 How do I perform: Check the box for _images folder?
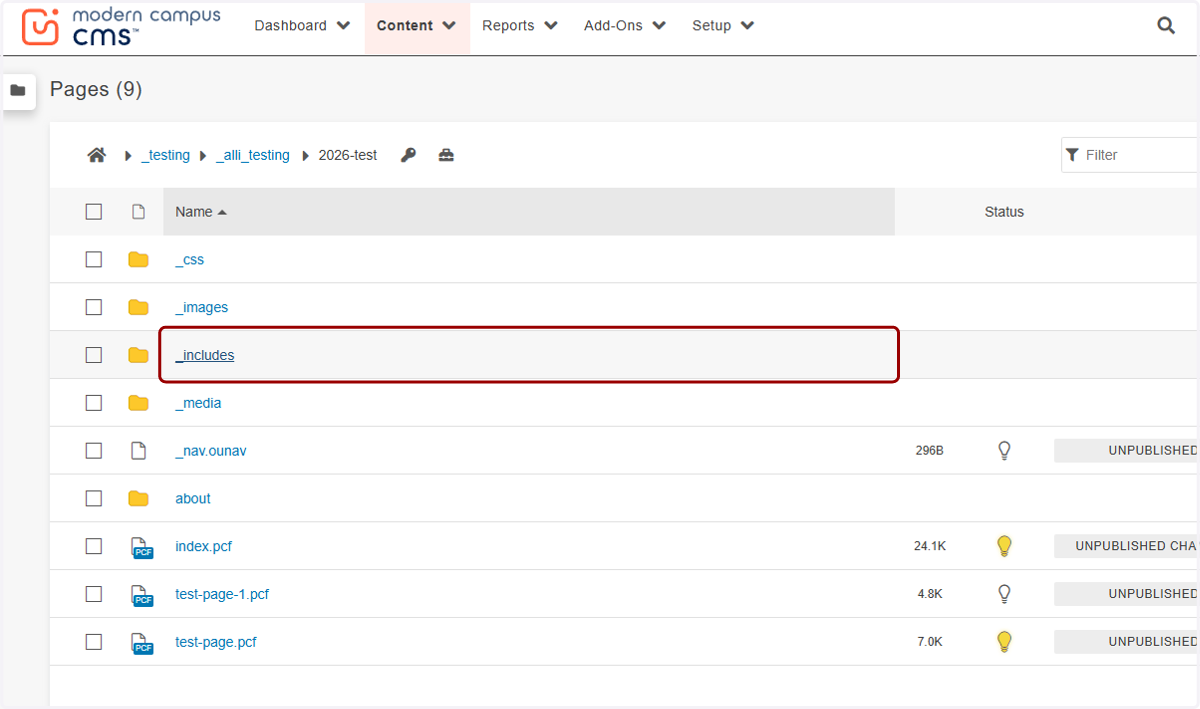pos(94,307)
